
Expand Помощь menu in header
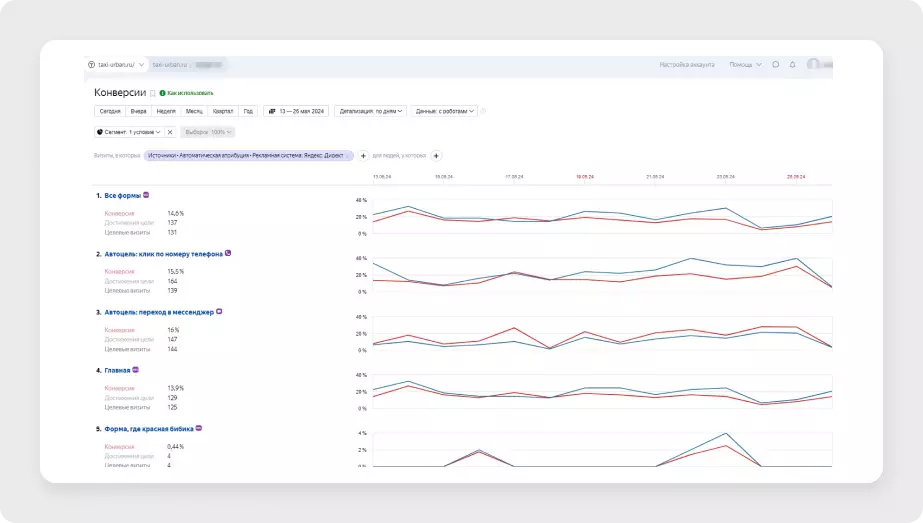coord(745,64)
